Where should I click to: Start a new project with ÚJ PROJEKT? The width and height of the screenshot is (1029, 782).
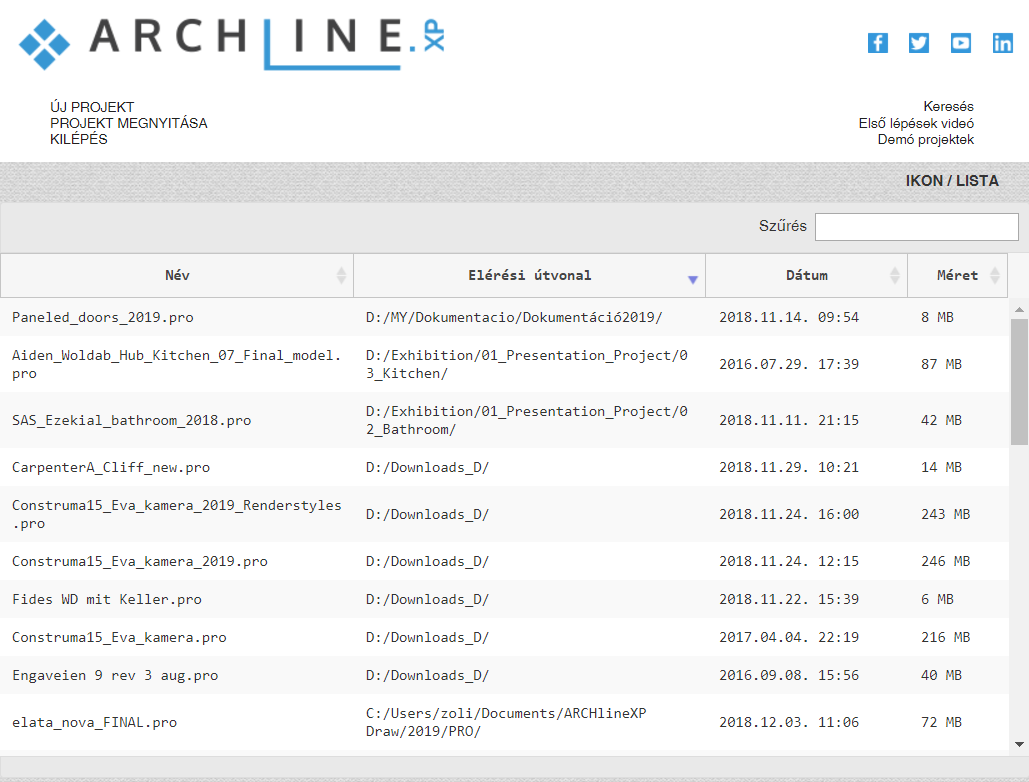click(x=92, y=107)
